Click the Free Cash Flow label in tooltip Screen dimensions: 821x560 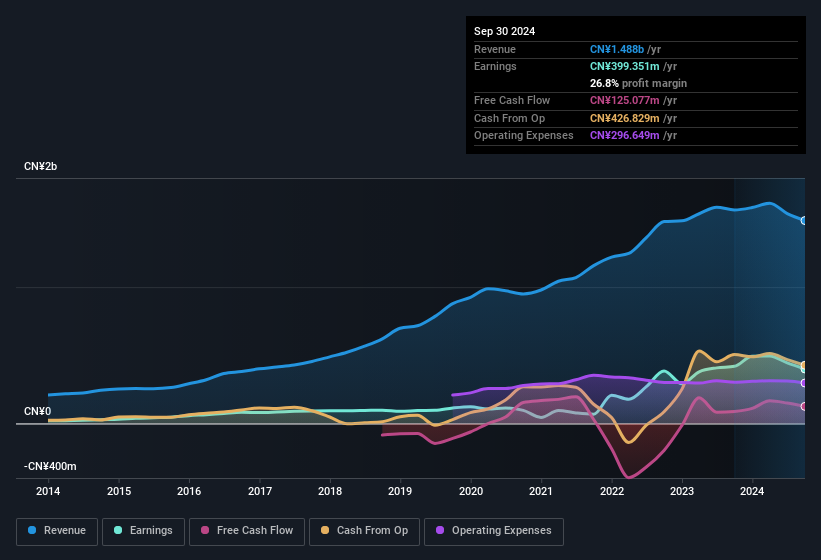pyautogui.click(x=512, y=100)
